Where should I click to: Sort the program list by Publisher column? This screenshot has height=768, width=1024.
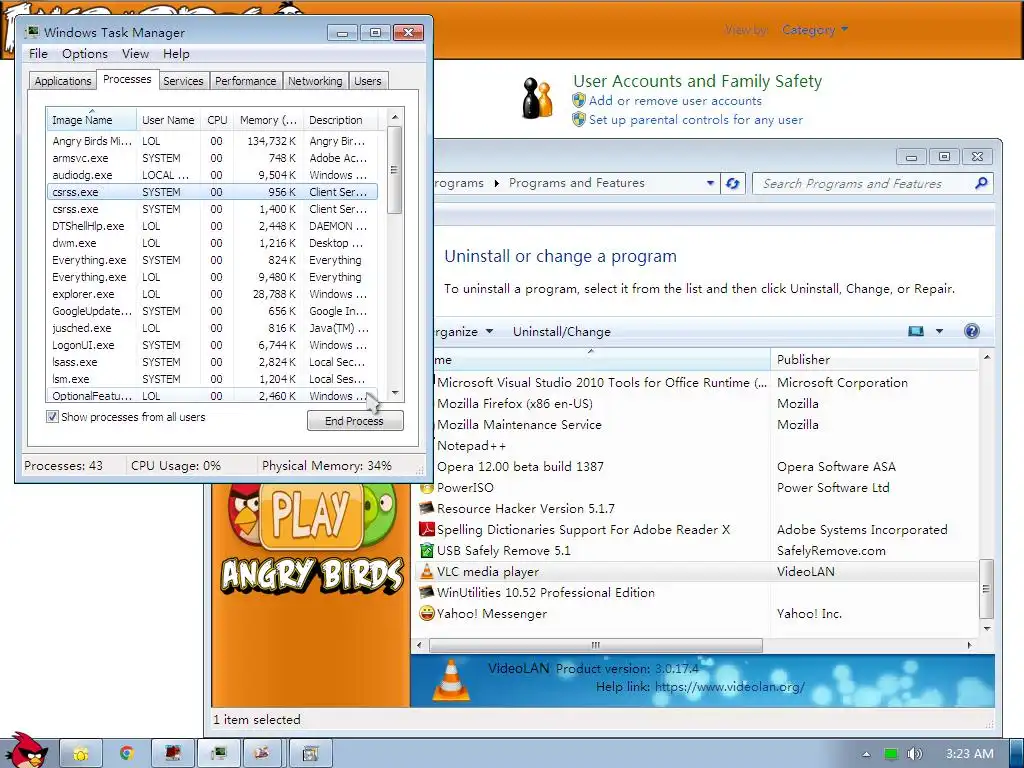pyautogui.click(x=874, y=360)
